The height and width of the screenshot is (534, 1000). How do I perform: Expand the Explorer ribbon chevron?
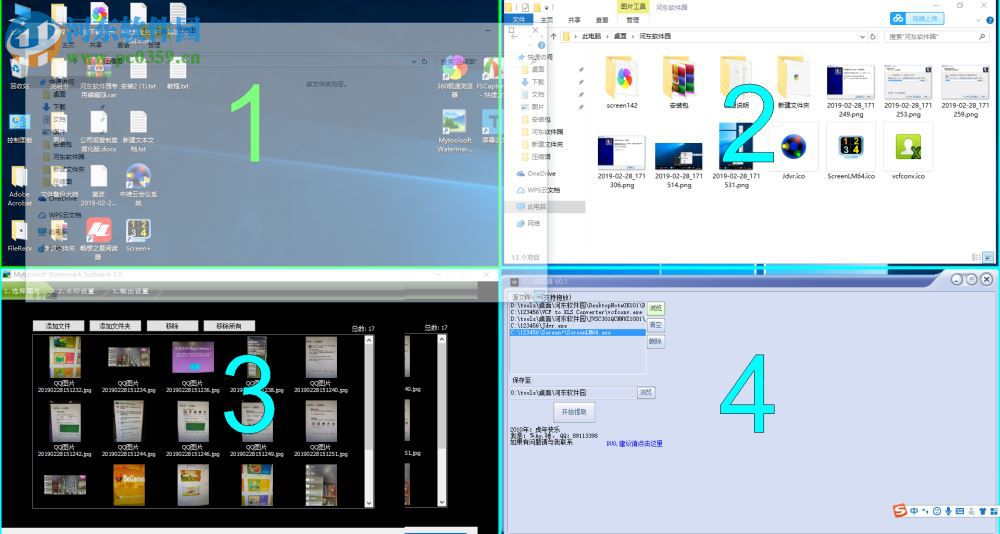(x=980, y=20)
